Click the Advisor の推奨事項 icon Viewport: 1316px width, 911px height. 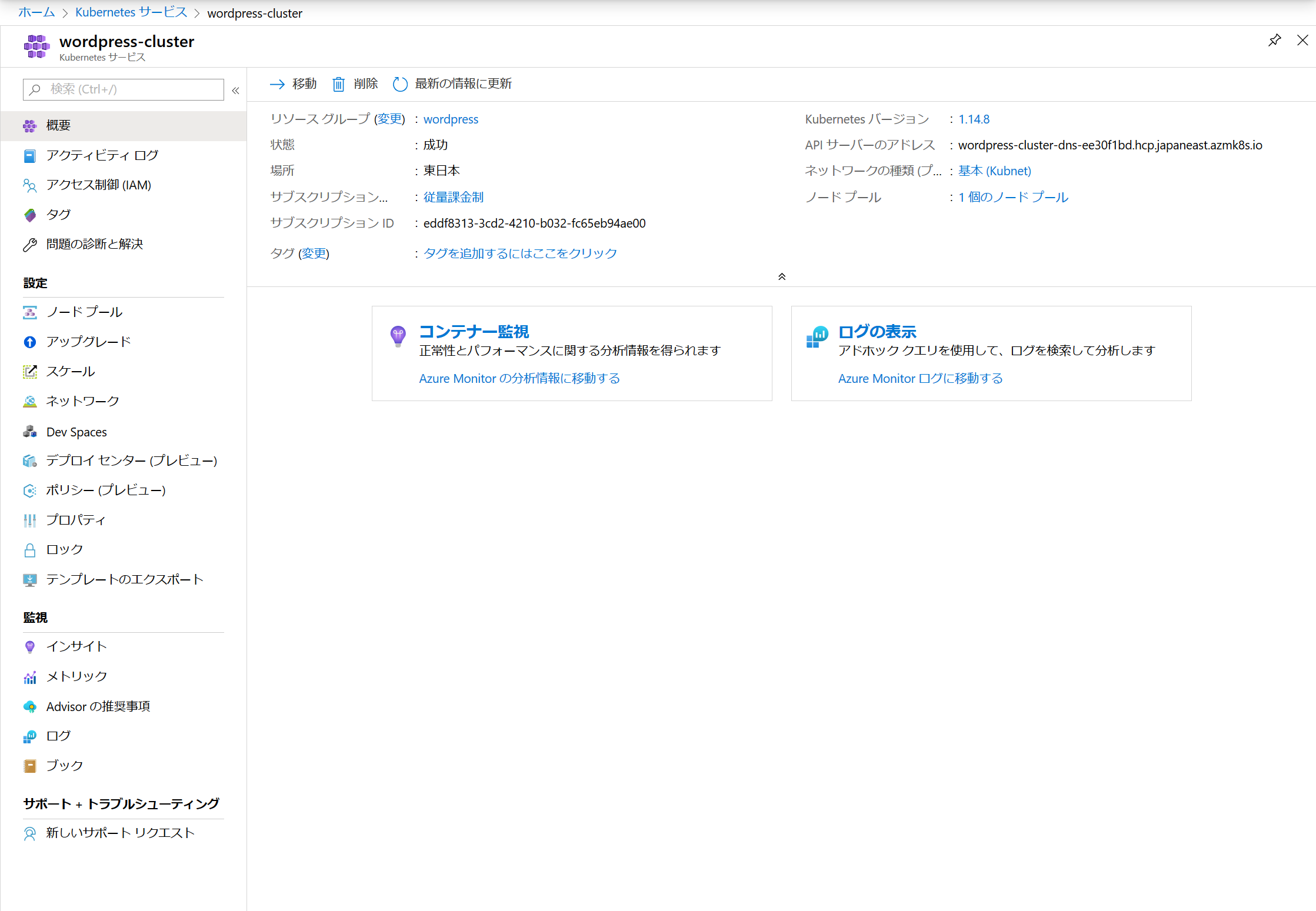pyautogui.click(x=30, y=706)
